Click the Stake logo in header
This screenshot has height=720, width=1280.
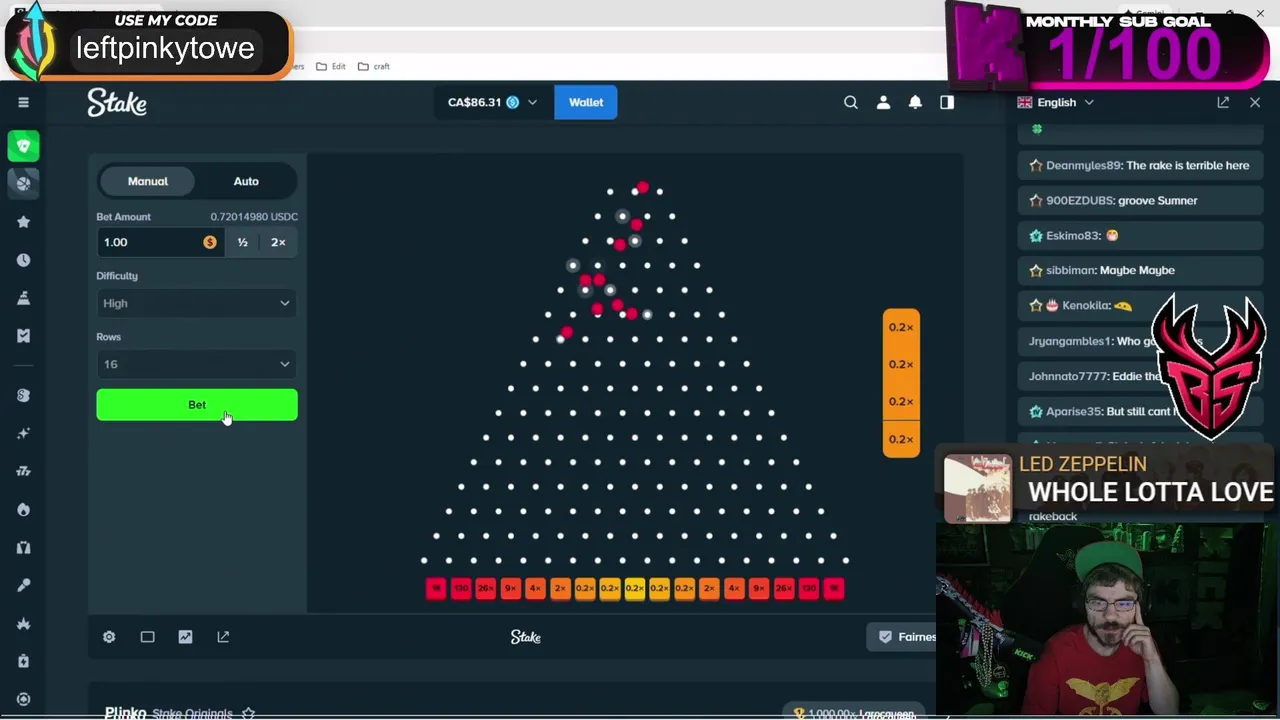point(117,102)
